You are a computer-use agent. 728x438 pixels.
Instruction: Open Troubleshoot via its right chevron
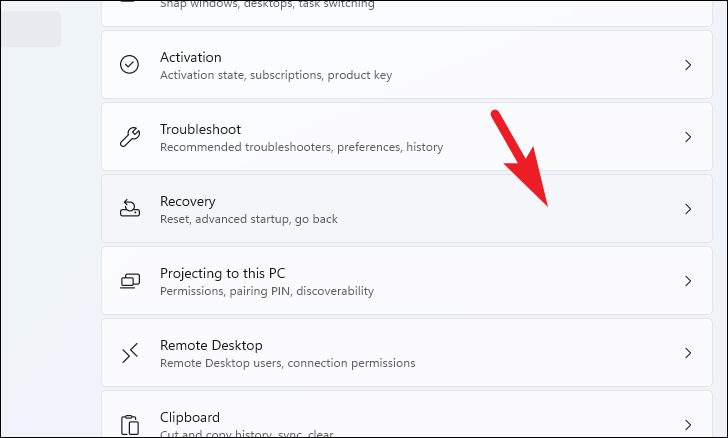coord(687,137)
